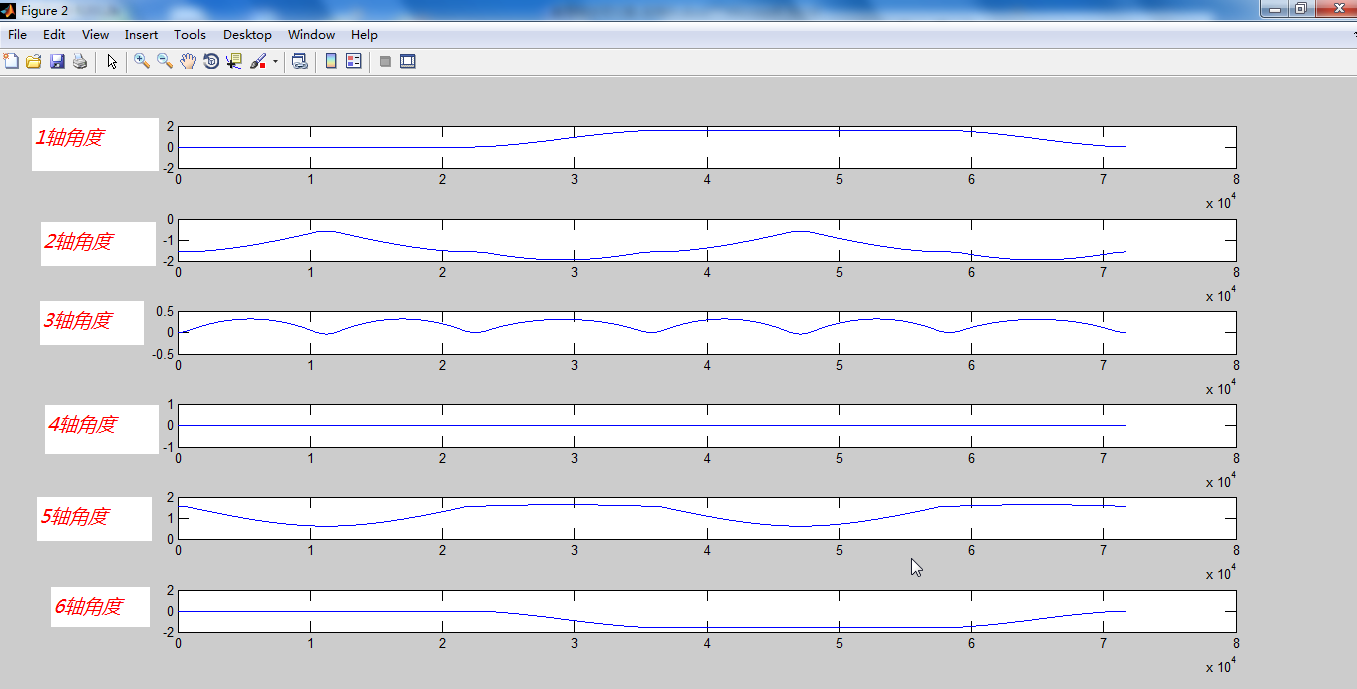Enable the Rotate 3D tool
The height and width of the screenshot is (689, 1357).
[211, 62]
